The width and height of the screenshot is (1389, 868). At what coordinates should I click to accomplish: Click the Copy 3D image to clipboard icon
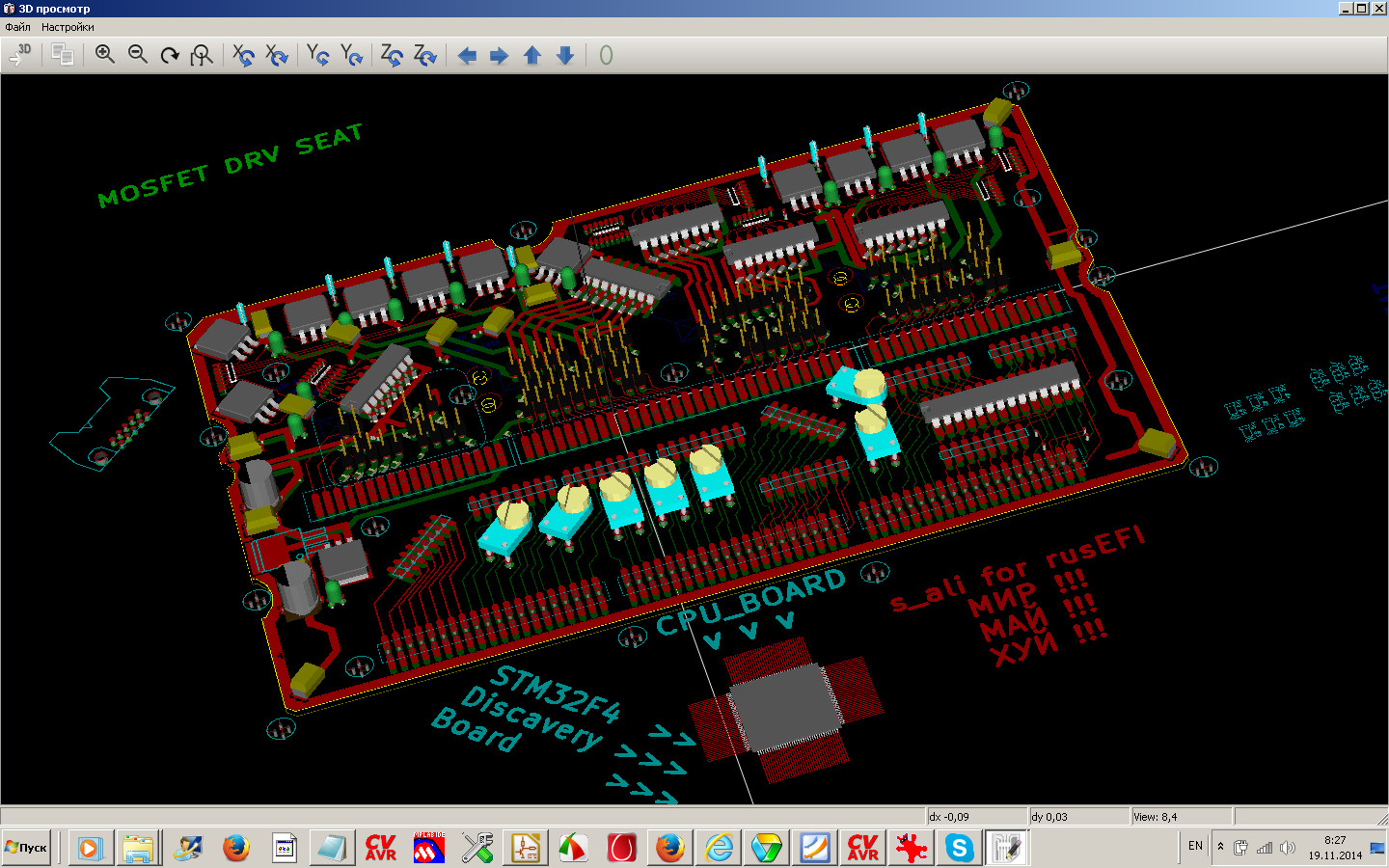click(63, 55)
